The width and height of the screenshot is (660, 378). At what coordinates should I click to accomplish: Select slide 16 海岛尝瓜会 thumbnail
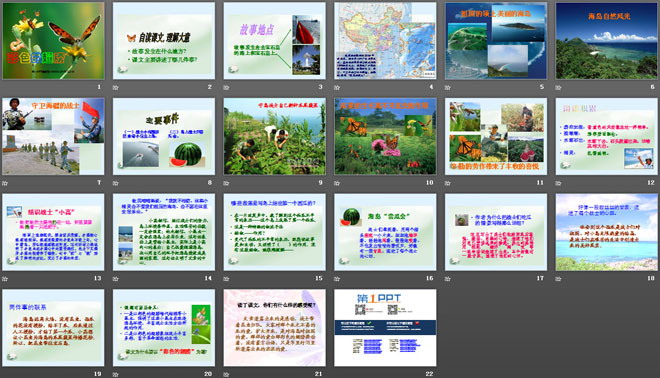click(x=385, y=232)
